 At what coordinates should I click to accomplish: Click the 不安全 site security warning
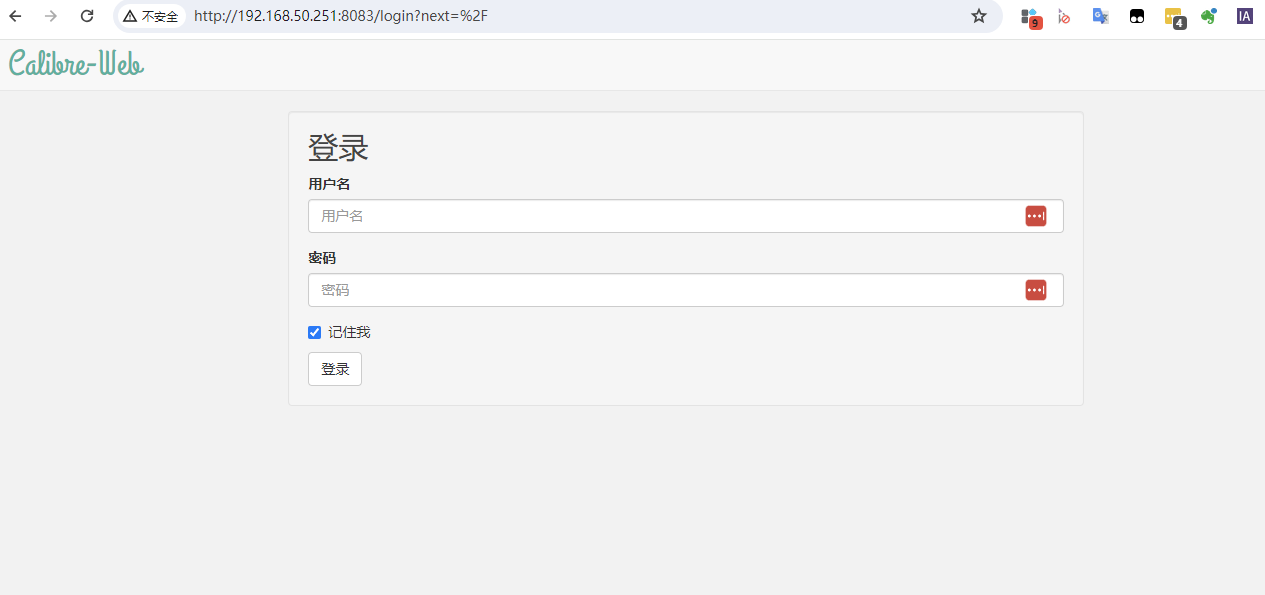pyautogui.click(x=151, y=16)
